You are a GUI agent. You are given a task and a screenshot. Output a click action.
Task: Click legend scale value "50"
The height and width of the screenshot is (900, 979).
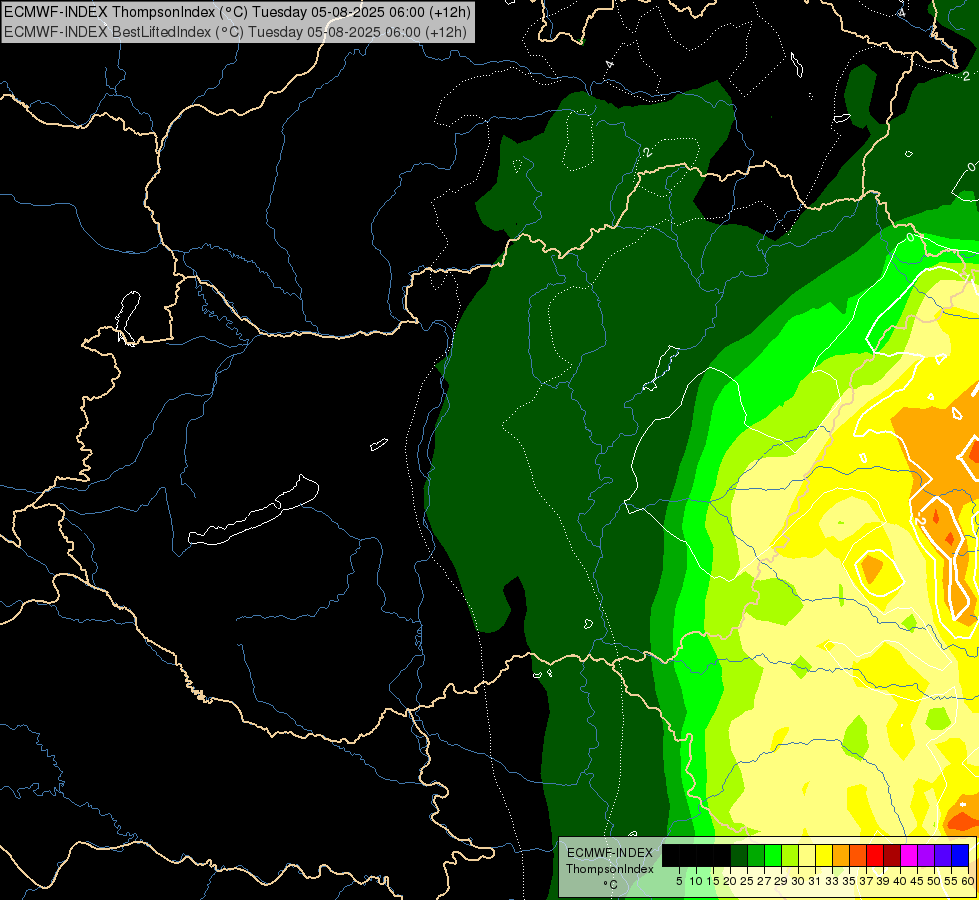click(935, 881)
